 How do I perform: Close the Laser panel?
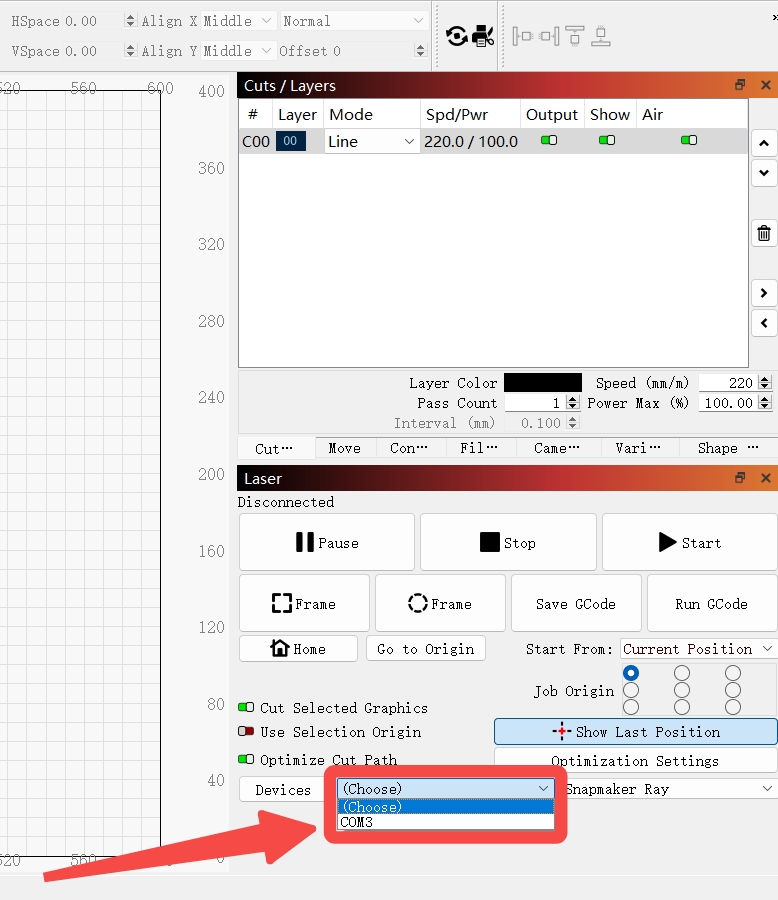765,478
